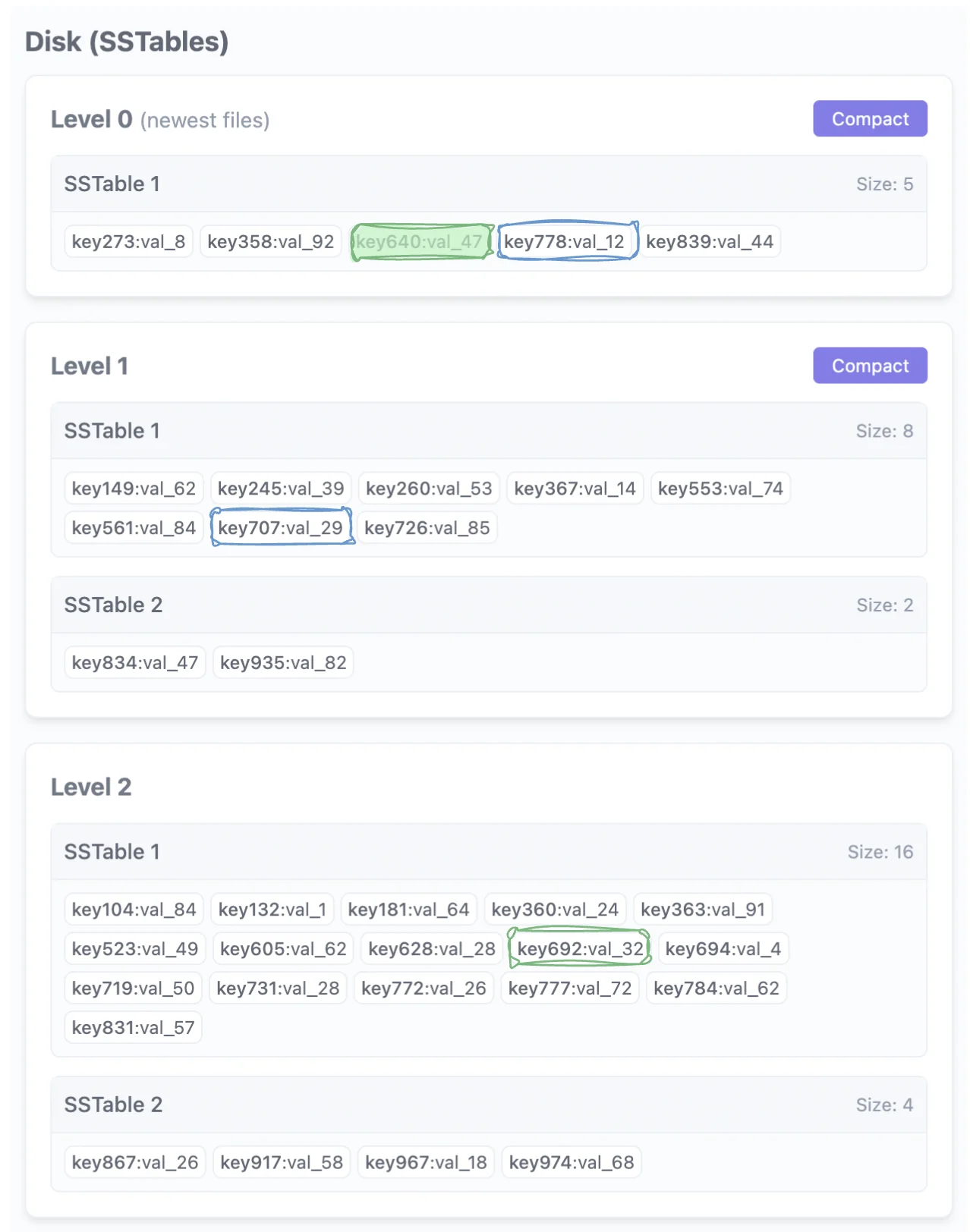Select key834:val_47 in Level 1 SSTable 2

point(134,663)
